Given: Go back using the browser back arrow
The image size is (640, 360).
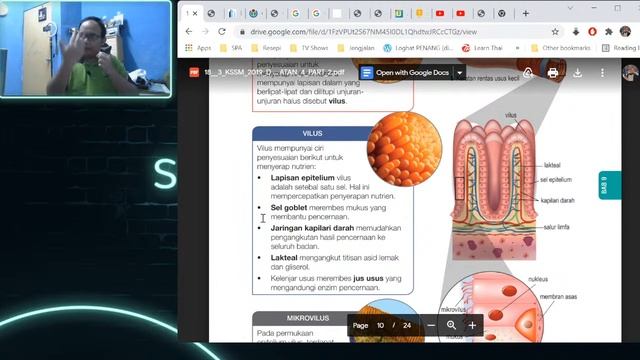Looking at the screenshot, I should click(x=189, y=31).
